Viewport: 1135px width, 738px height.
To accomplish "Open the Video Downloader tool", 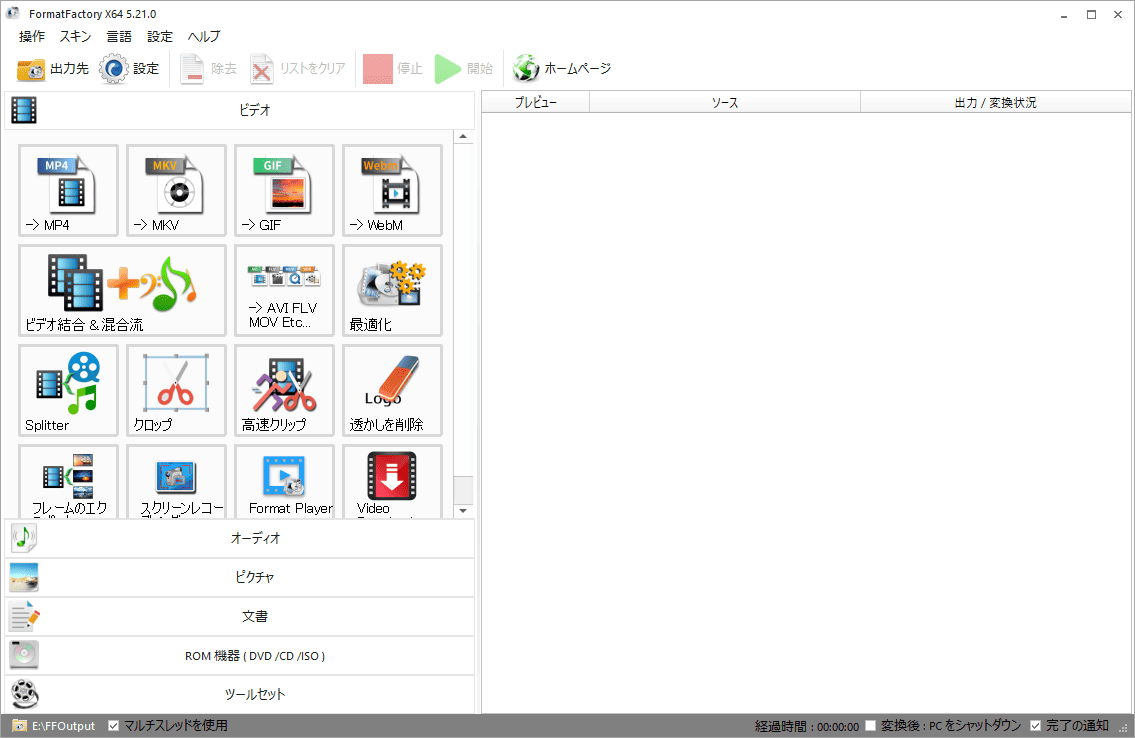I will point(392,481).
